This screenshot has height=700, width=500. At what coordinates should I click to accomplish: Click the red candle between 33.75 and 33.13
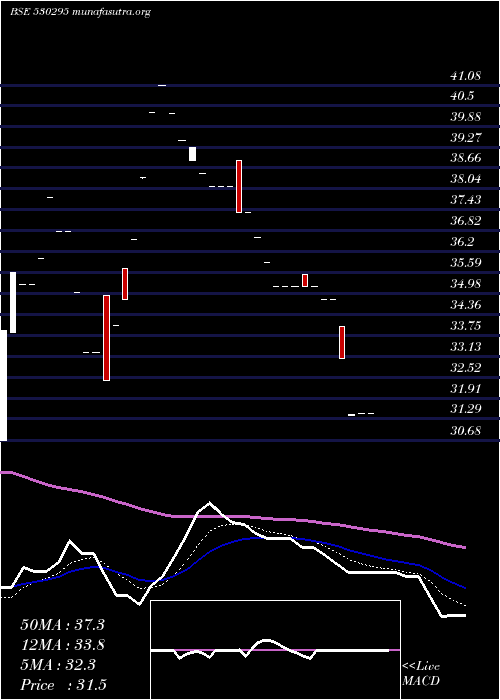pyautogui.click(x=342, y=342)
